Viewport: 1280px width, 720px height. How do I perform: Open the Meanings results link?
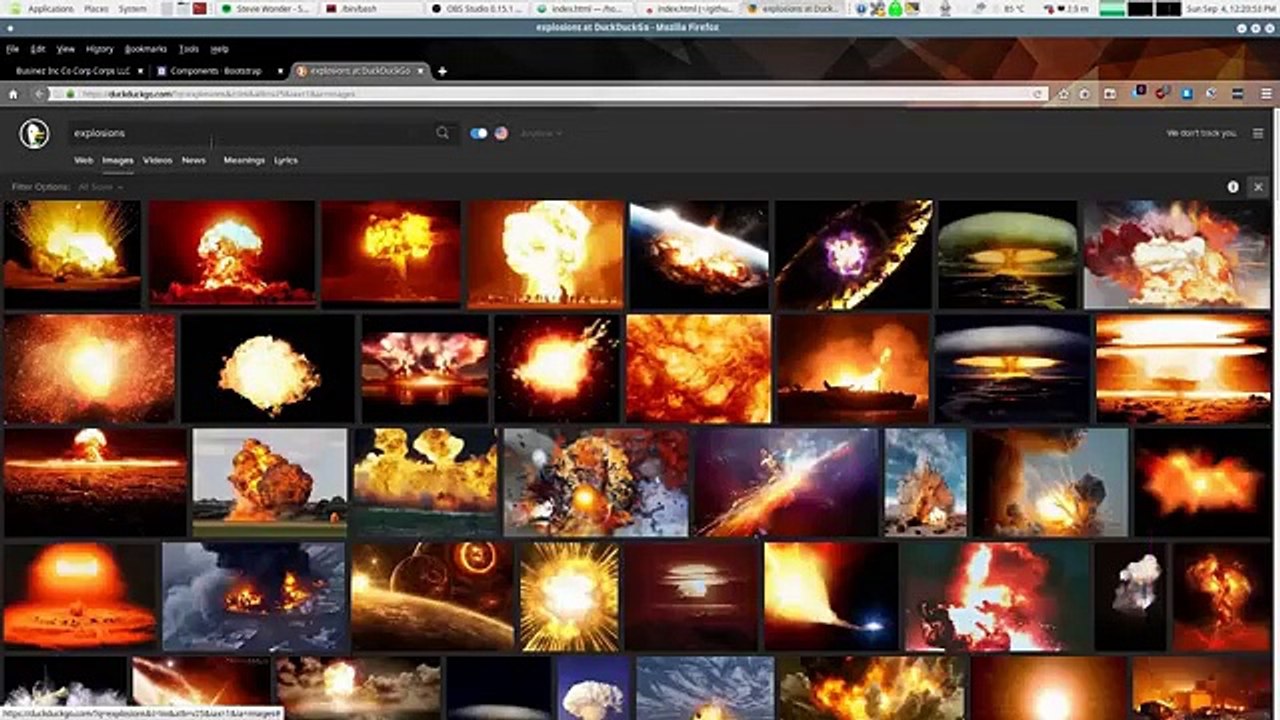[x=244, y=160]
